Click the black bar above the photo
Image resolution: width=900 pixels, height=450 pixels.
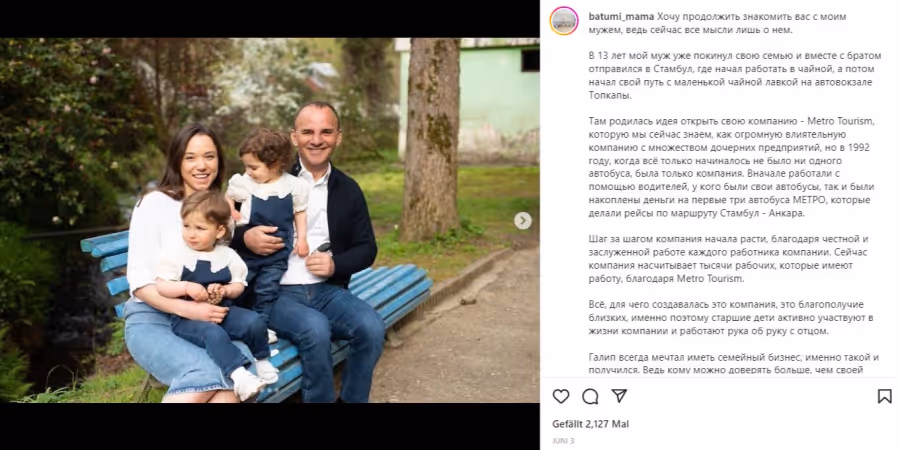[270, 19]
